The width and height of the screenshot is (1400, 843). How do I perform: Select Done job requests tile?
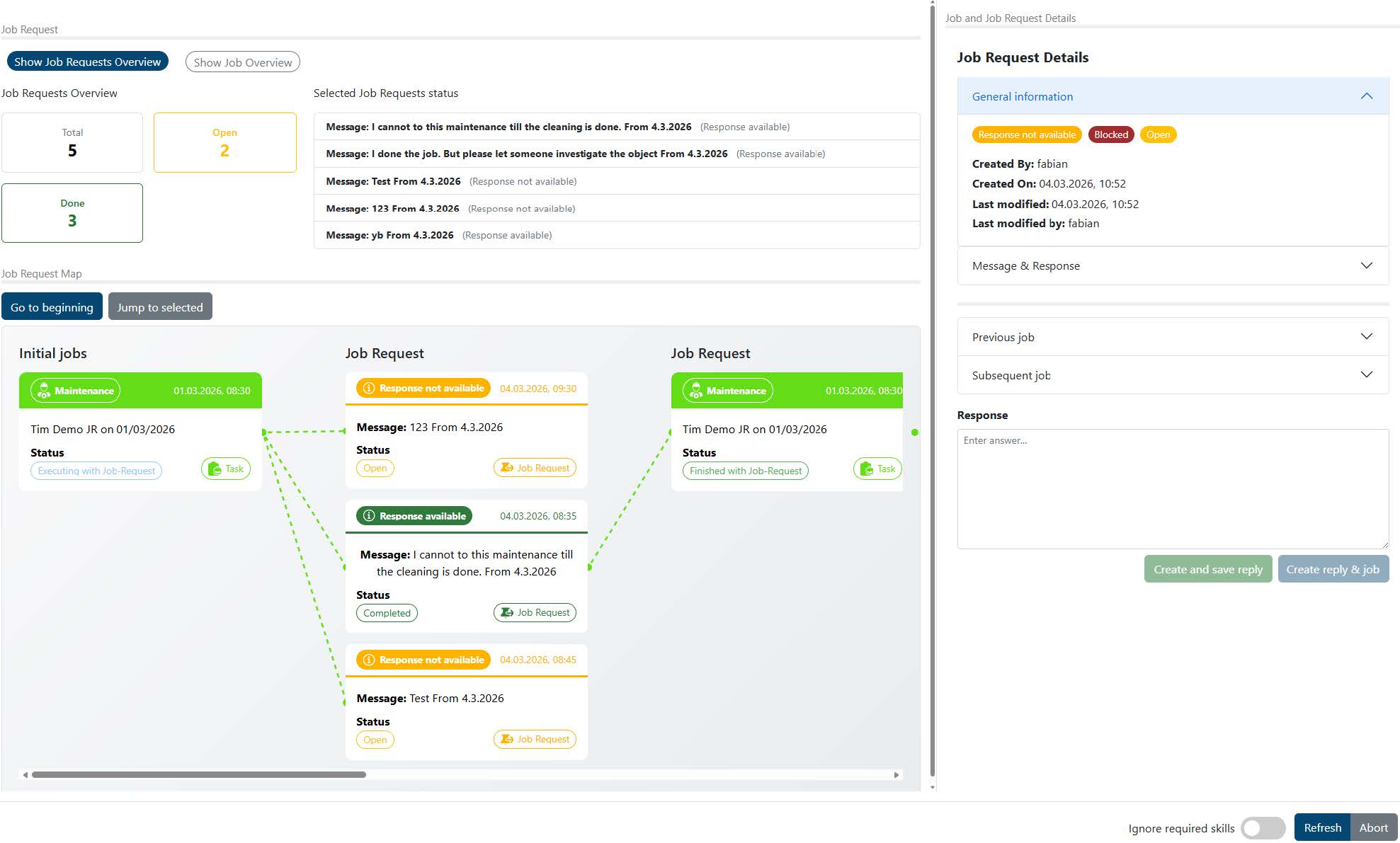tap(72, 213)
